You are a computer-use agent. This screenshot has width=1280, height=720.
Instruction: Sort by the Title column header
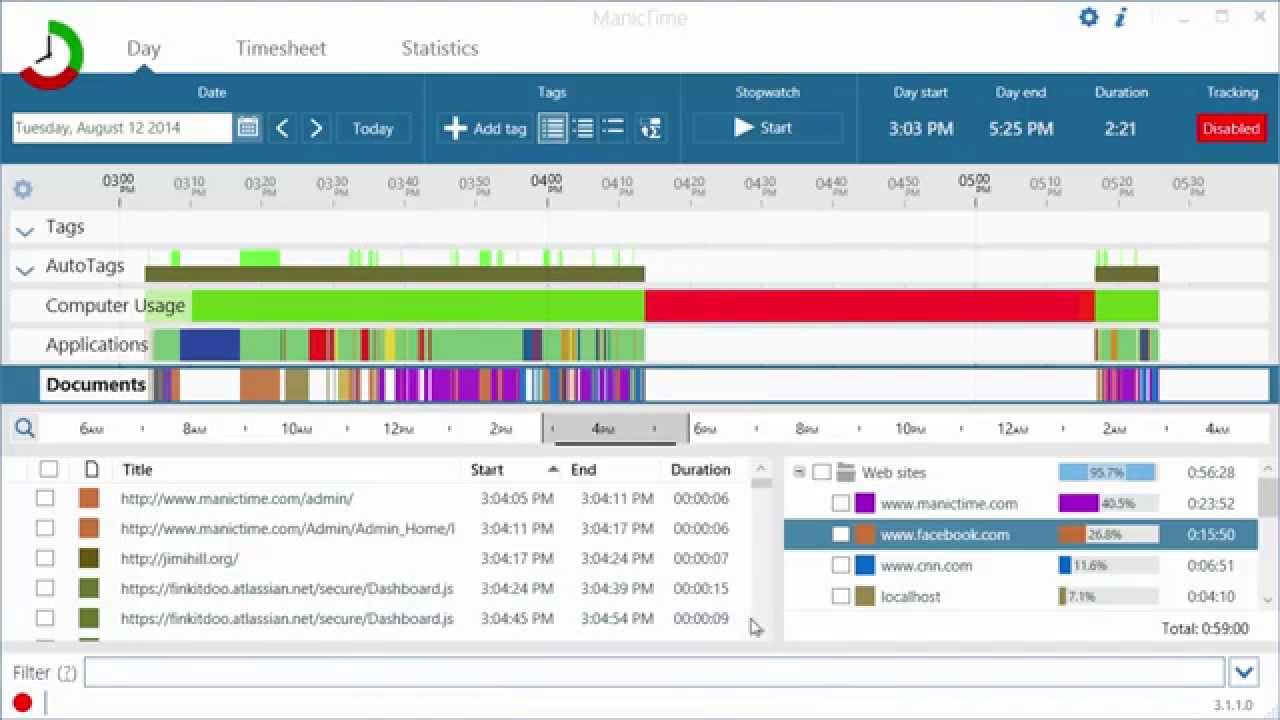point(137,469)
